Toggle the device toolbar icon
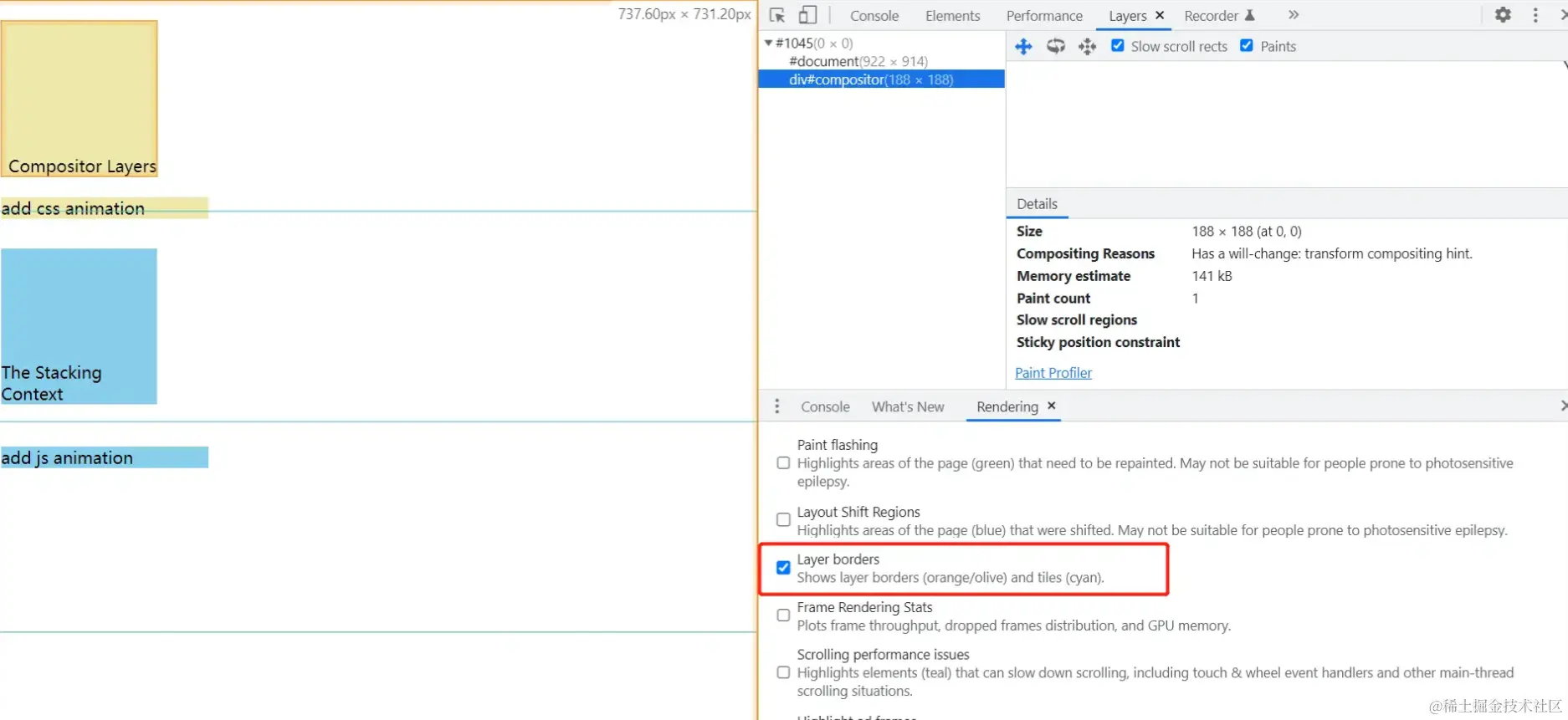Viewport: 1568px width, 720px height. [x=807, y=15]
